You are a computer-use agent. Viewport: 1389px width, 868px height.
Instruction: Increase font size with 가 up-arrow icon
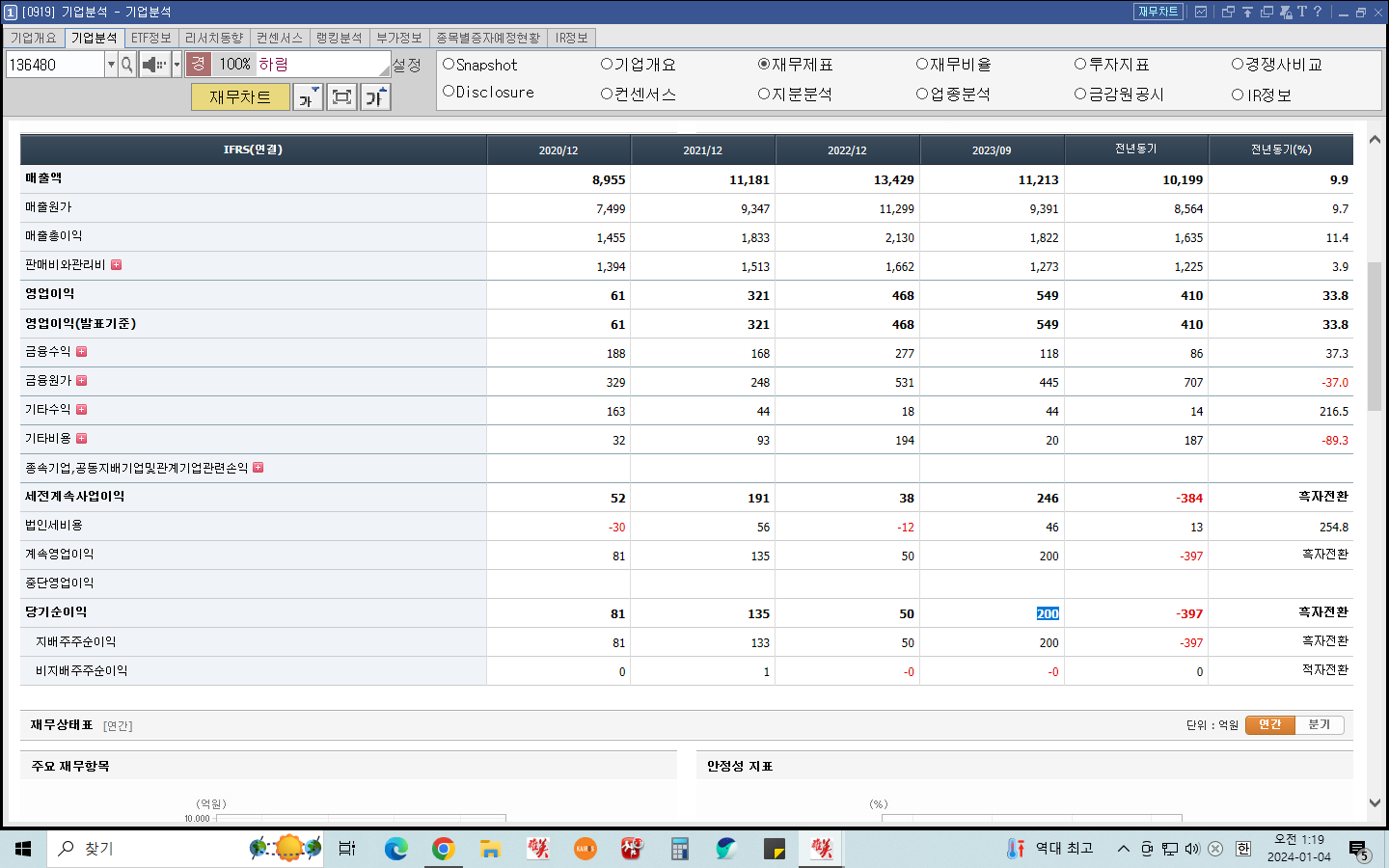375,97
